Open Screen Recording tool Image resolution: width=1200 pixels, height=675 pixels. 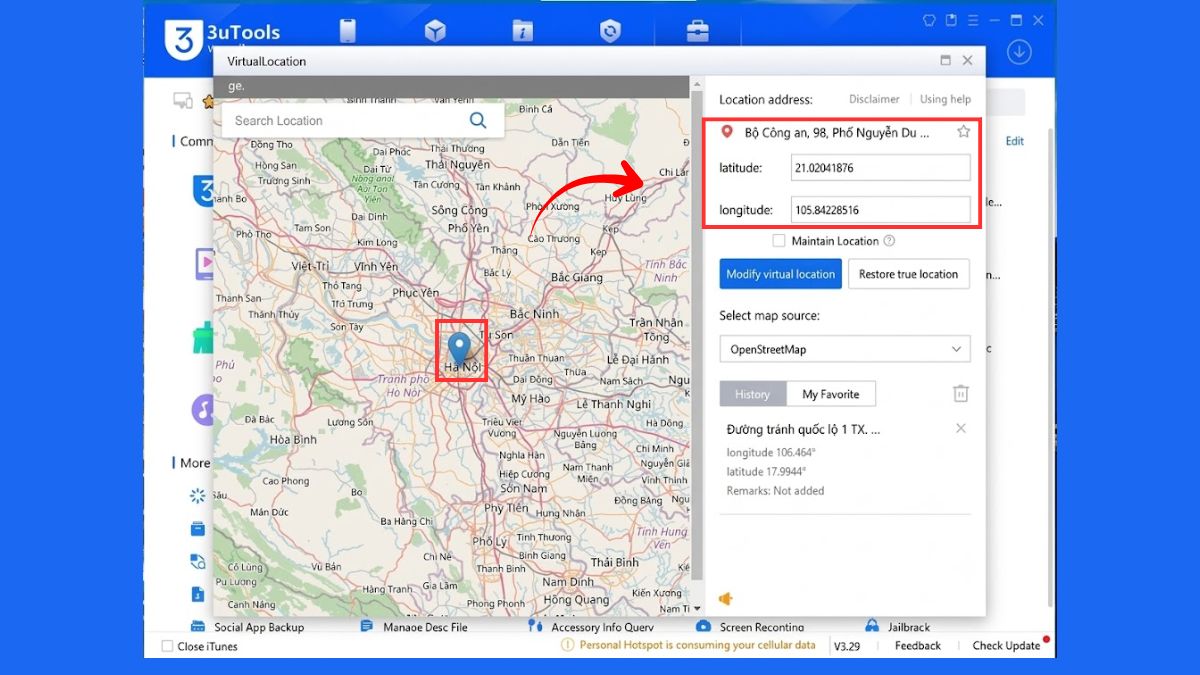pos(750,627)
